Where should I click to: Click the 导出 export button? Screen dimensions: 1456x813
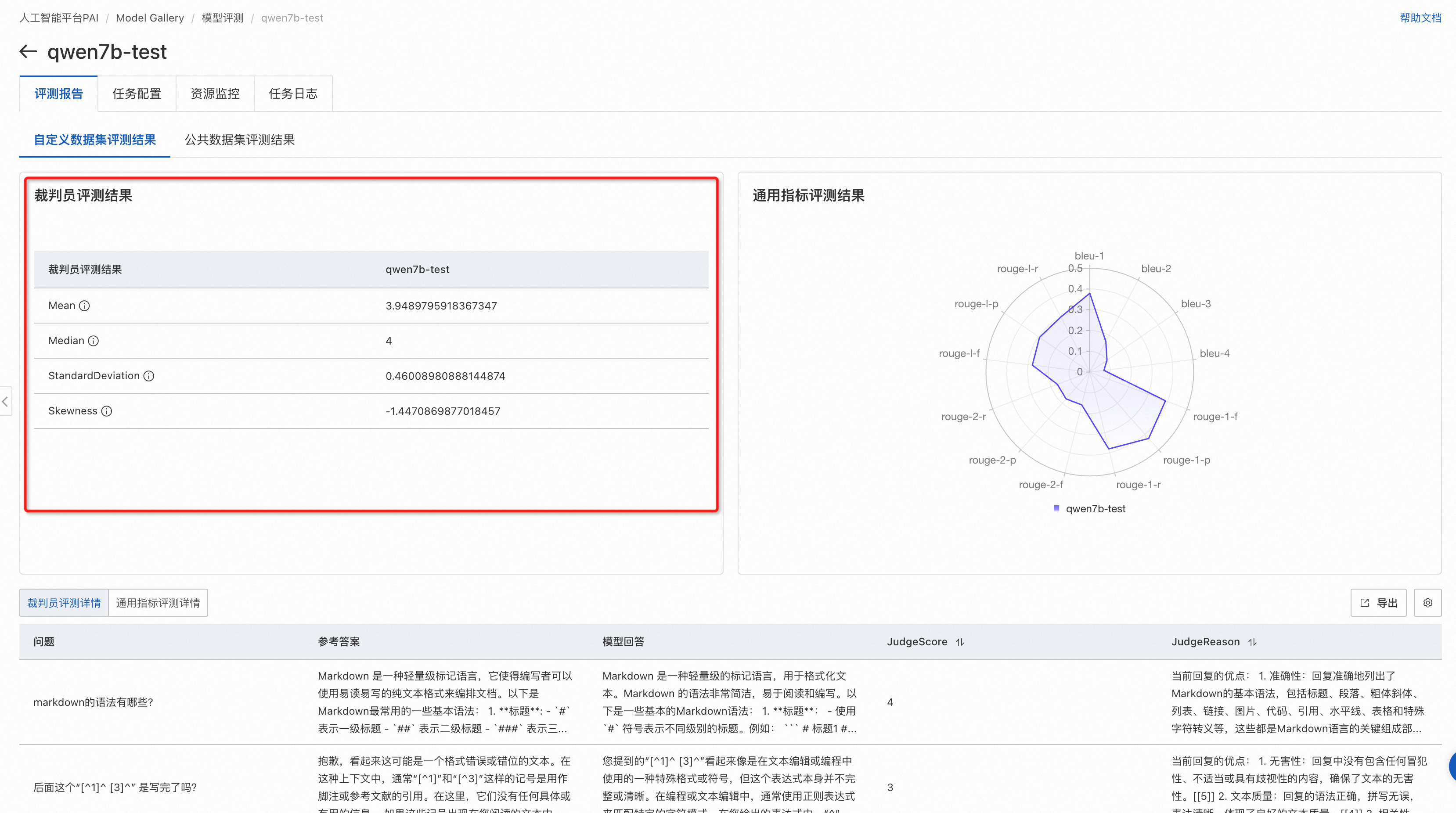click(x=1379, y=603)
